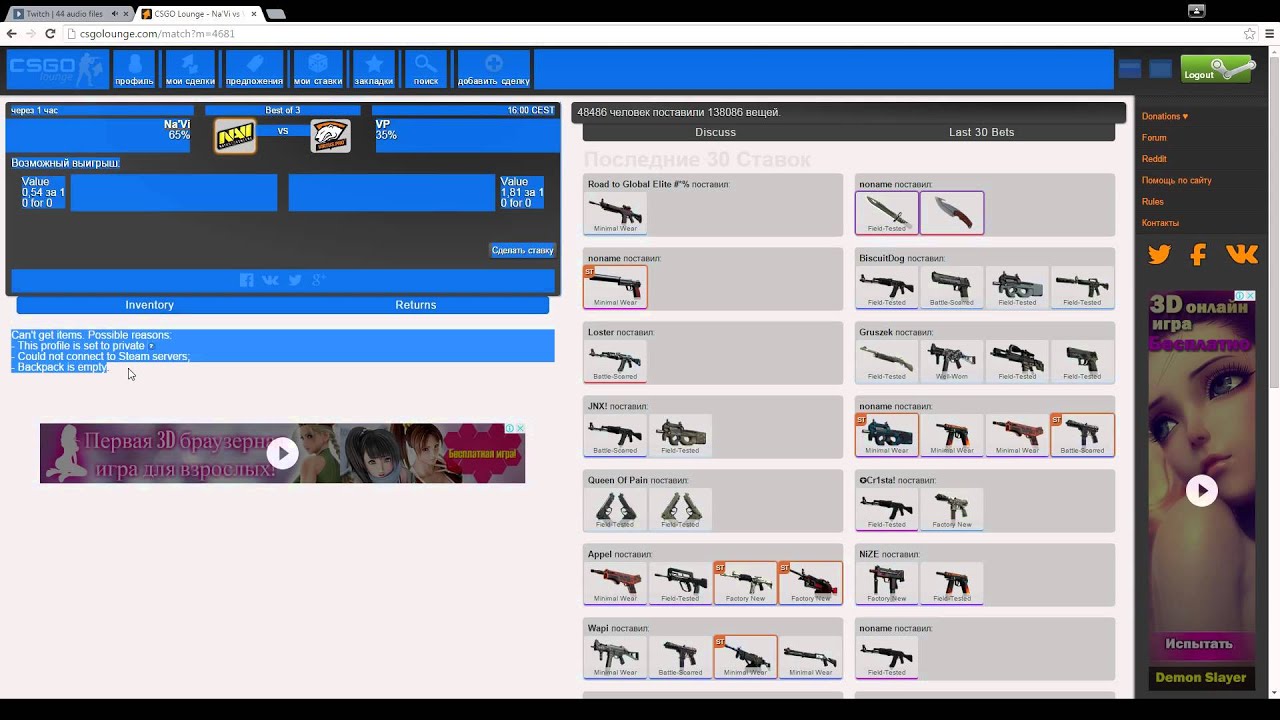Open orange VK icon in sidebar
The image size is (1280, 720).
[1241, 255]
